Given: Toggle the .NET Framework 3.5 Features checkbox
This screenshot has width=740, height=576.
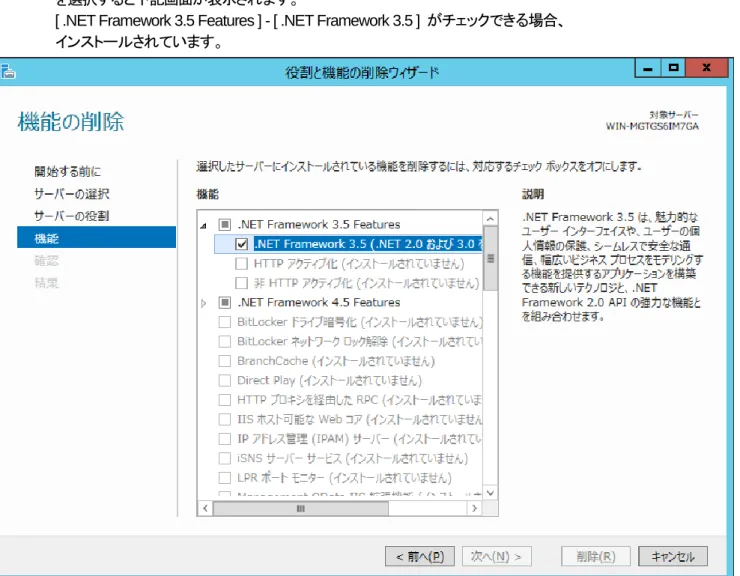Looking at the screenshot, I should (225, 224).
